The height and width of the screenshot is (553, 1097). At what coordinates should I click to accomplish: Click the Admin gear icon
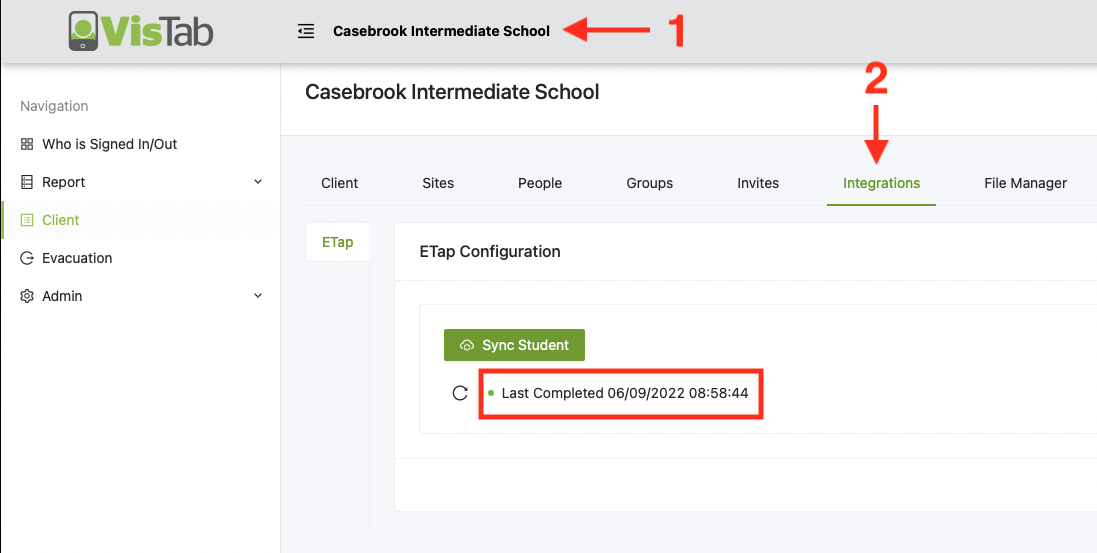click(x=27, y=296)
